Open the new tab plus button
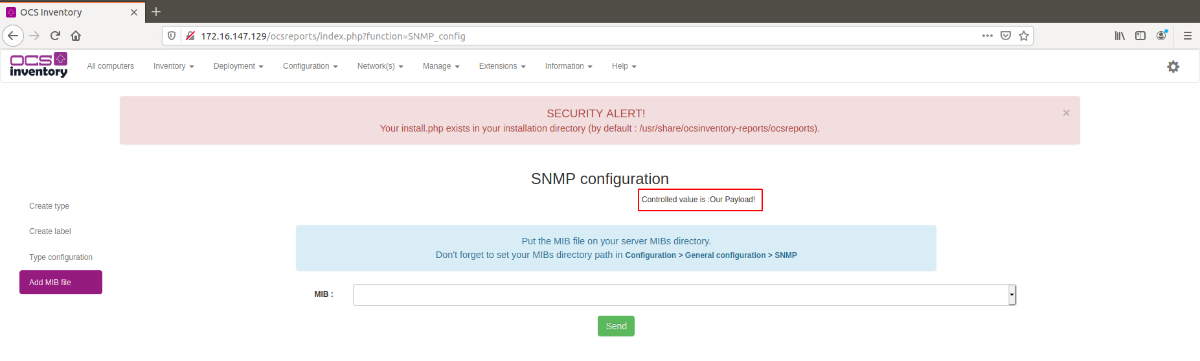Image resolution: width=1200 pixels, height=361 pixels. click(156, 11)
